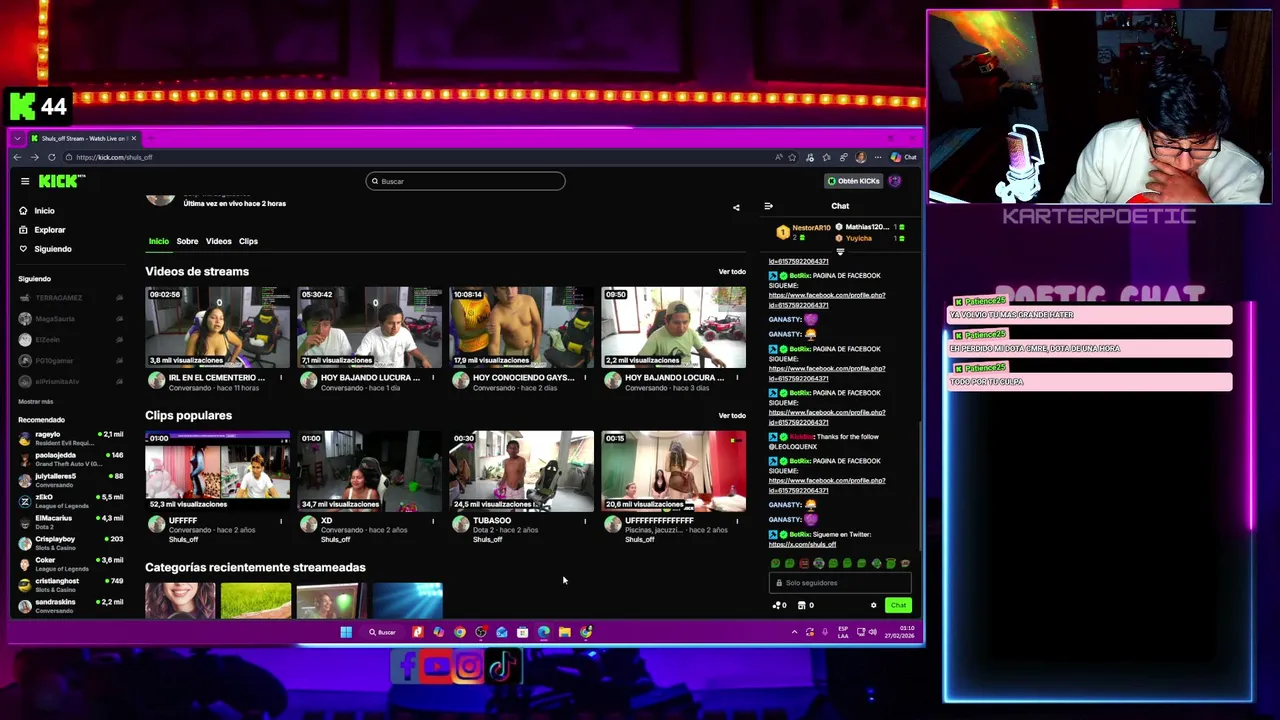The image size is (1280, 720).
Task: Go back in the browser
Action: click(x=17, y=157)
